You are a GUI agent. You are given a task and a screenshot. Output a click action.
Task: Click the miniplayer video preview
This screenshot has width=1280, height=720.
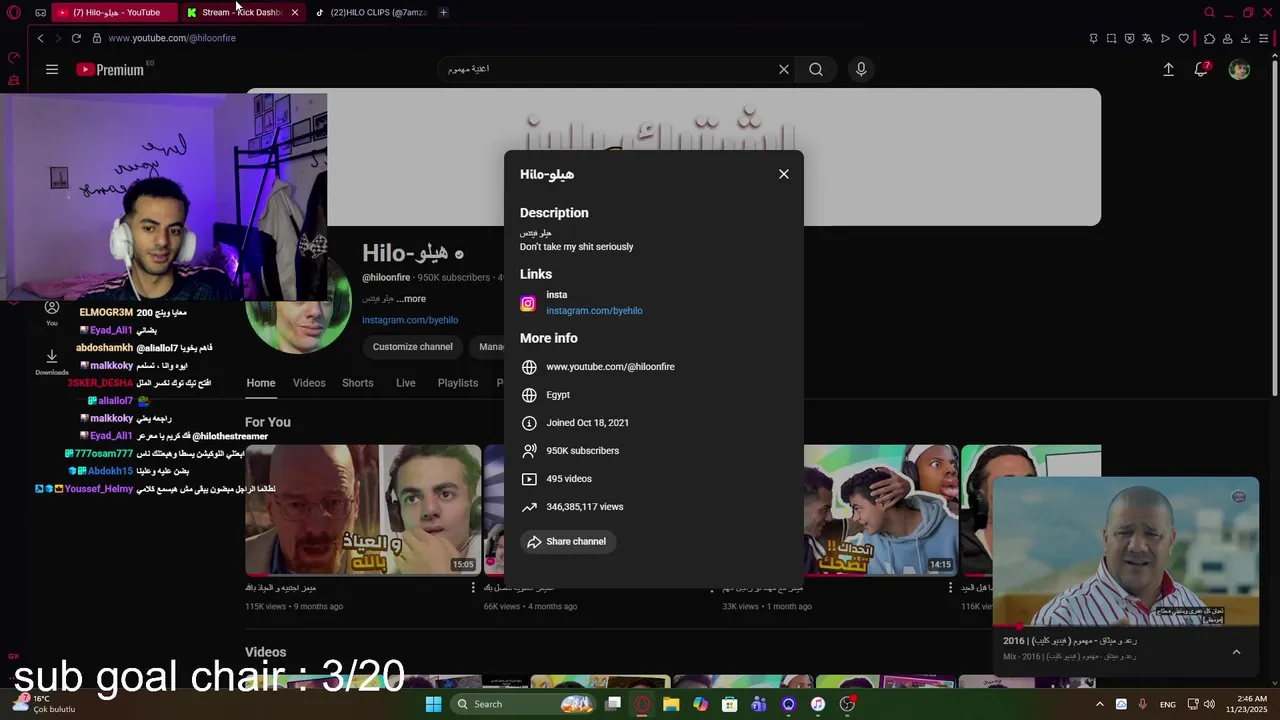[x=1126, y=553]
